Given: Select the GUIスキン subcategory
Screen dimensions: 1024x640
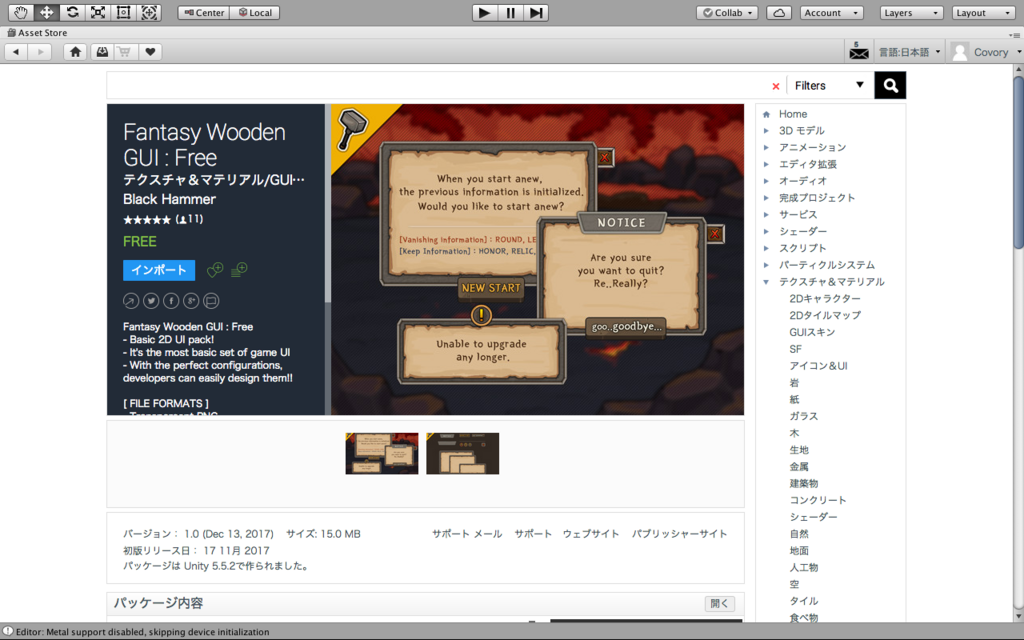Looking at the screenshot, I should coord(812,332).
